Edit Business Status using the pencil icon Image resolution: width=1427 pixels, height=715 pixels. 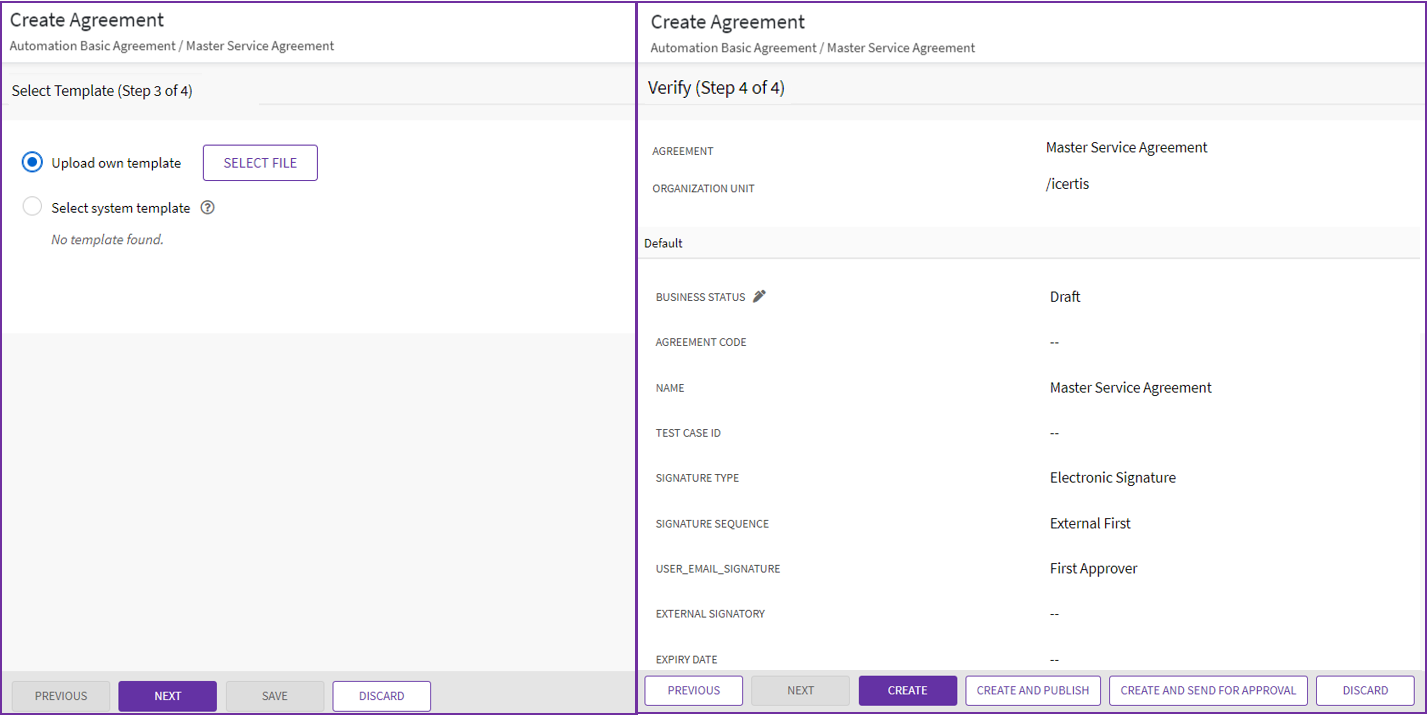pos(759,296)
